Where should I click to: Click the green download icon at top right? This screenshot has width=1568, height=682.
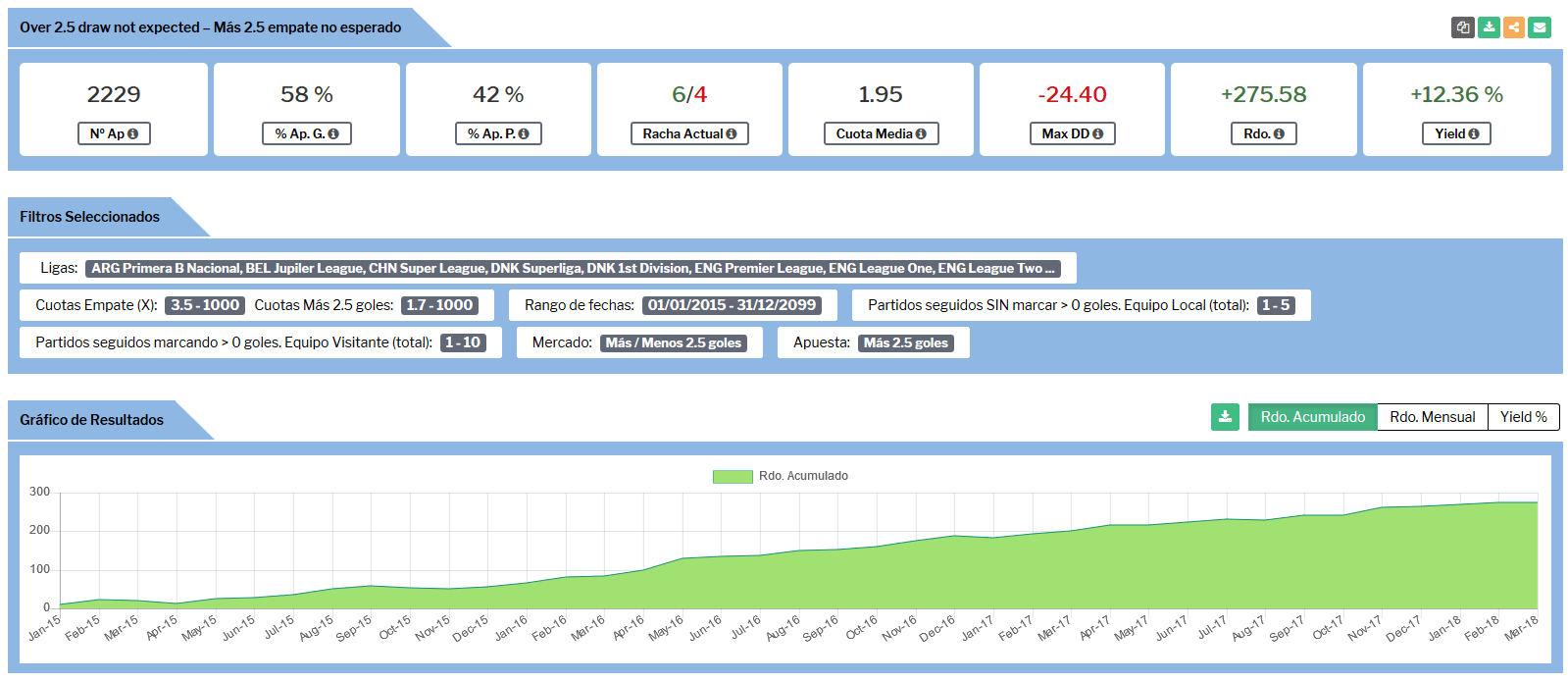click(1489, 27)
